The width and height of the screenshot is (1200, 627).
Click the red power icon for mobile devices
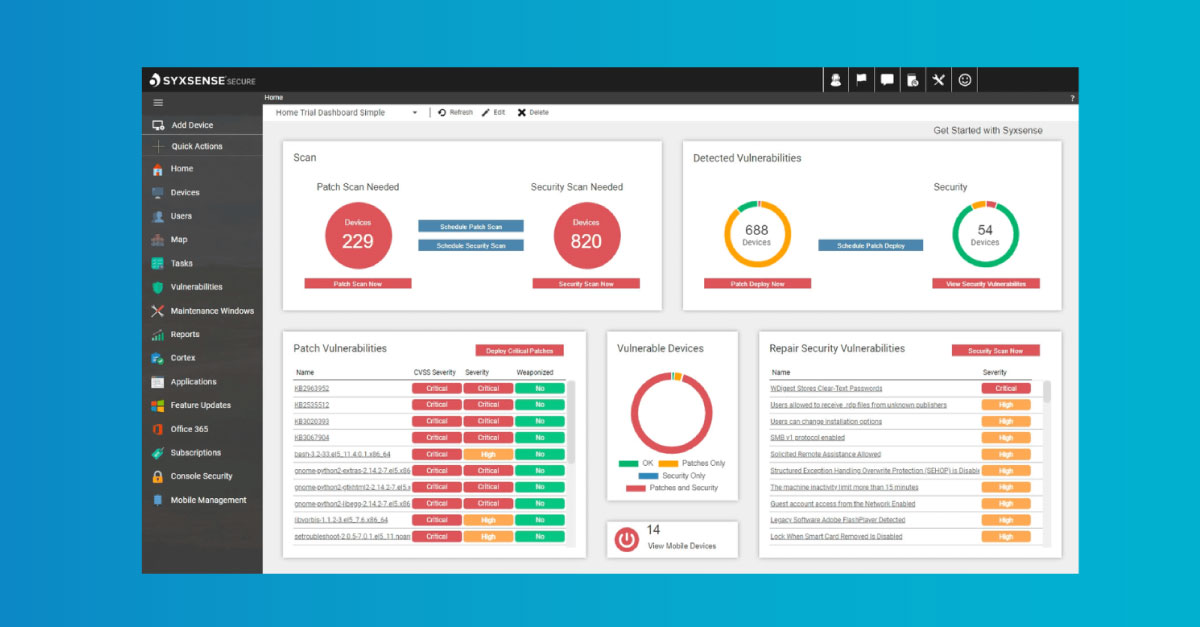pos(627,539)
